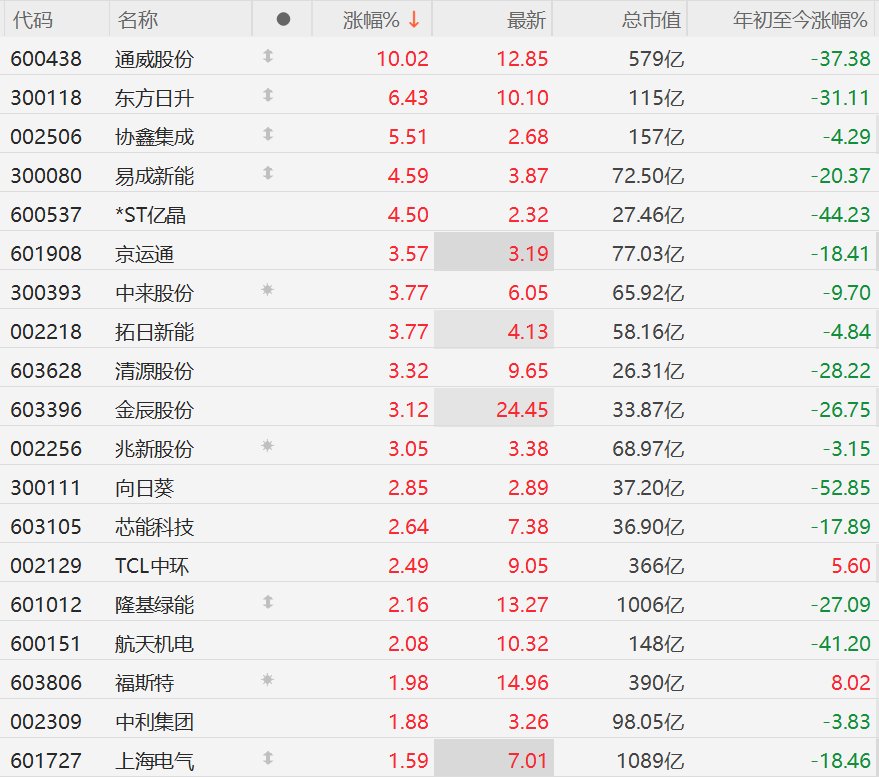
Task: Click stock code 300118
Action: pos(46,98)
